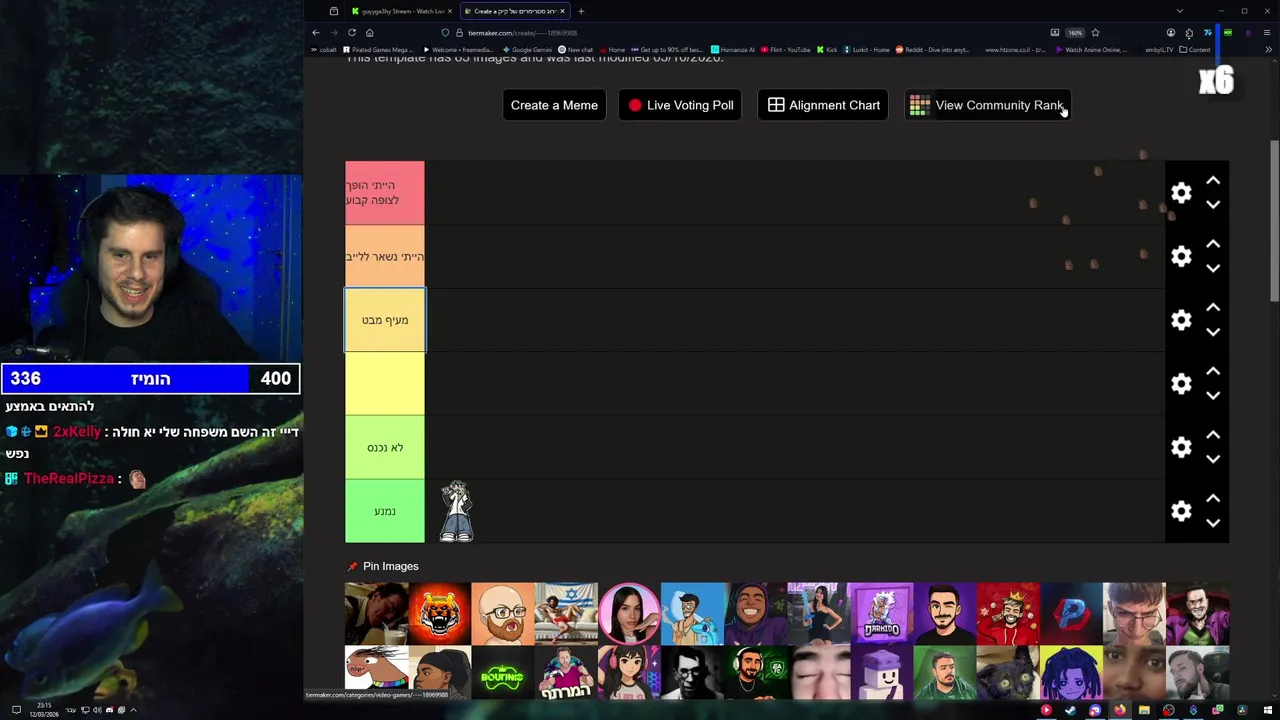
Task: Bookmark this page with the star icon
Action: (x=1095, y=32)
